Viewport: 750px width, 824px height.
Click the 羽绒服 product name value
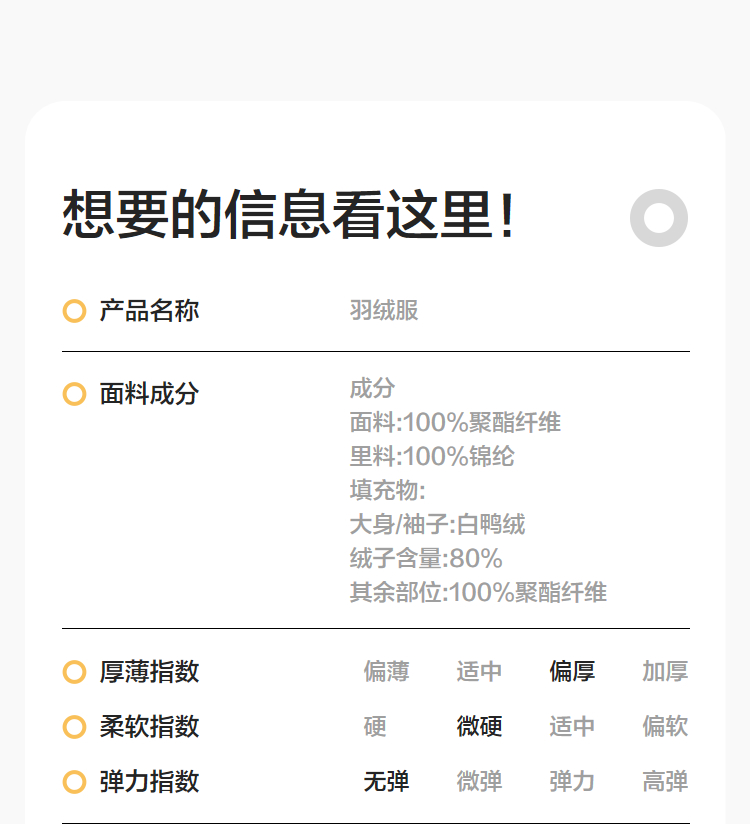click(x=384, y=311)
